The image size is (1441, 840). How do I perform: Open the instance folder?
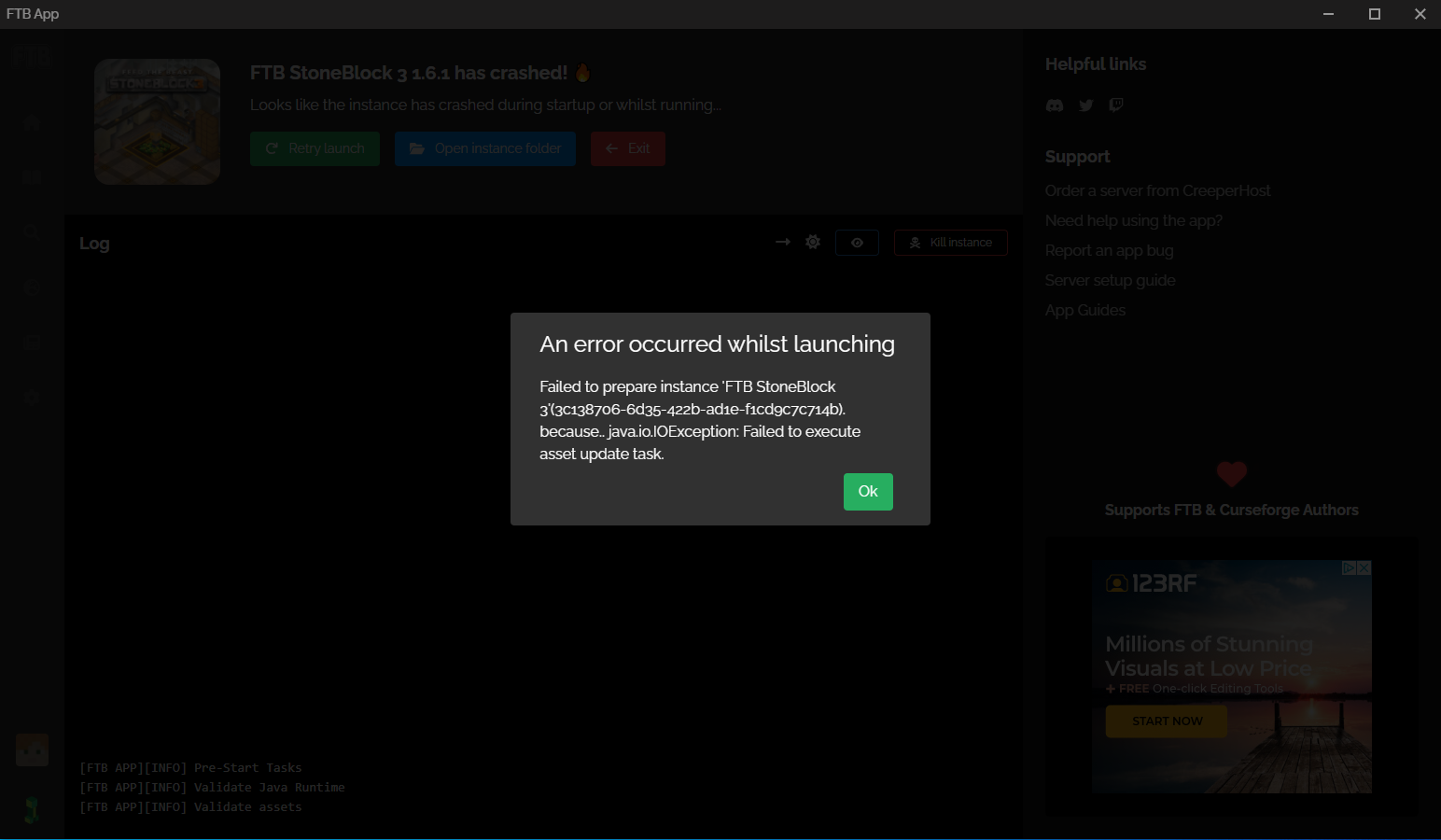pyautogui.click(x=484, y=147)
